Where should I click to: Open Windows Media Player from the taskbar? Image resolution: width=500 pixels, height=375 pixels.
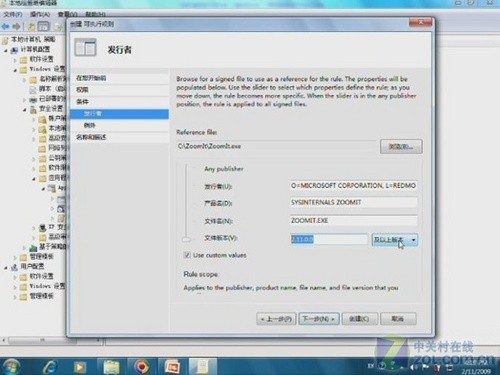pyautogui.click(x=79, y=367)
